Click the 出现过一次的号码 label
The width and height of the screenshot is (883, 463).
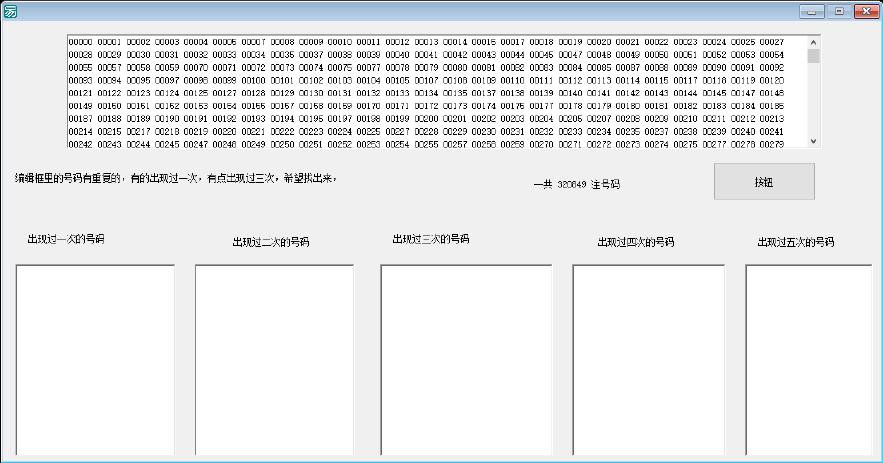click(x=66, y=239)
